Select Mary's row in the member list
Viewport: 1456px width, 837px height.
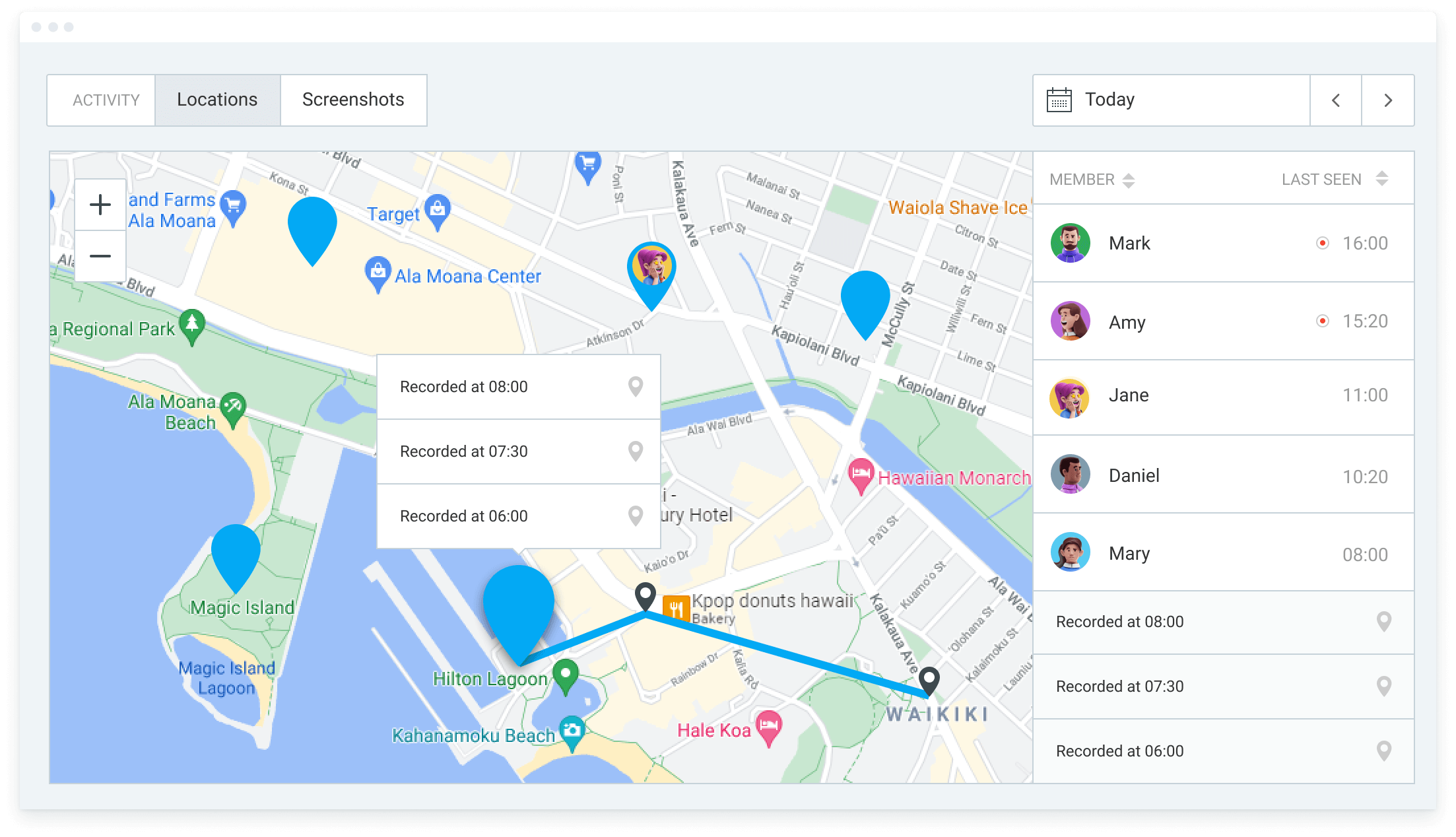point(1130,553)
